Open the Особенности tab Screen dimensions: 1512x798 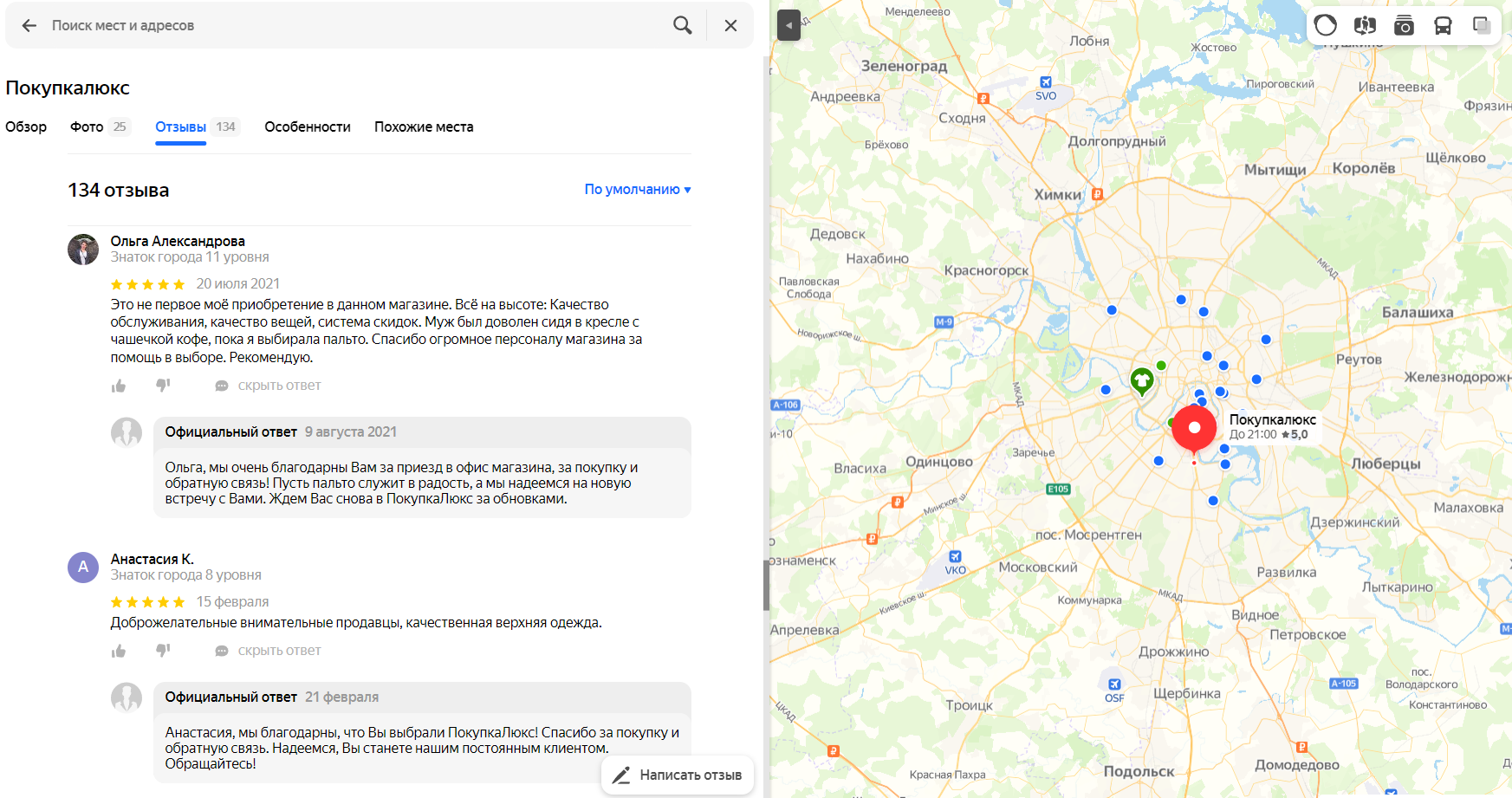coord(308,127)
